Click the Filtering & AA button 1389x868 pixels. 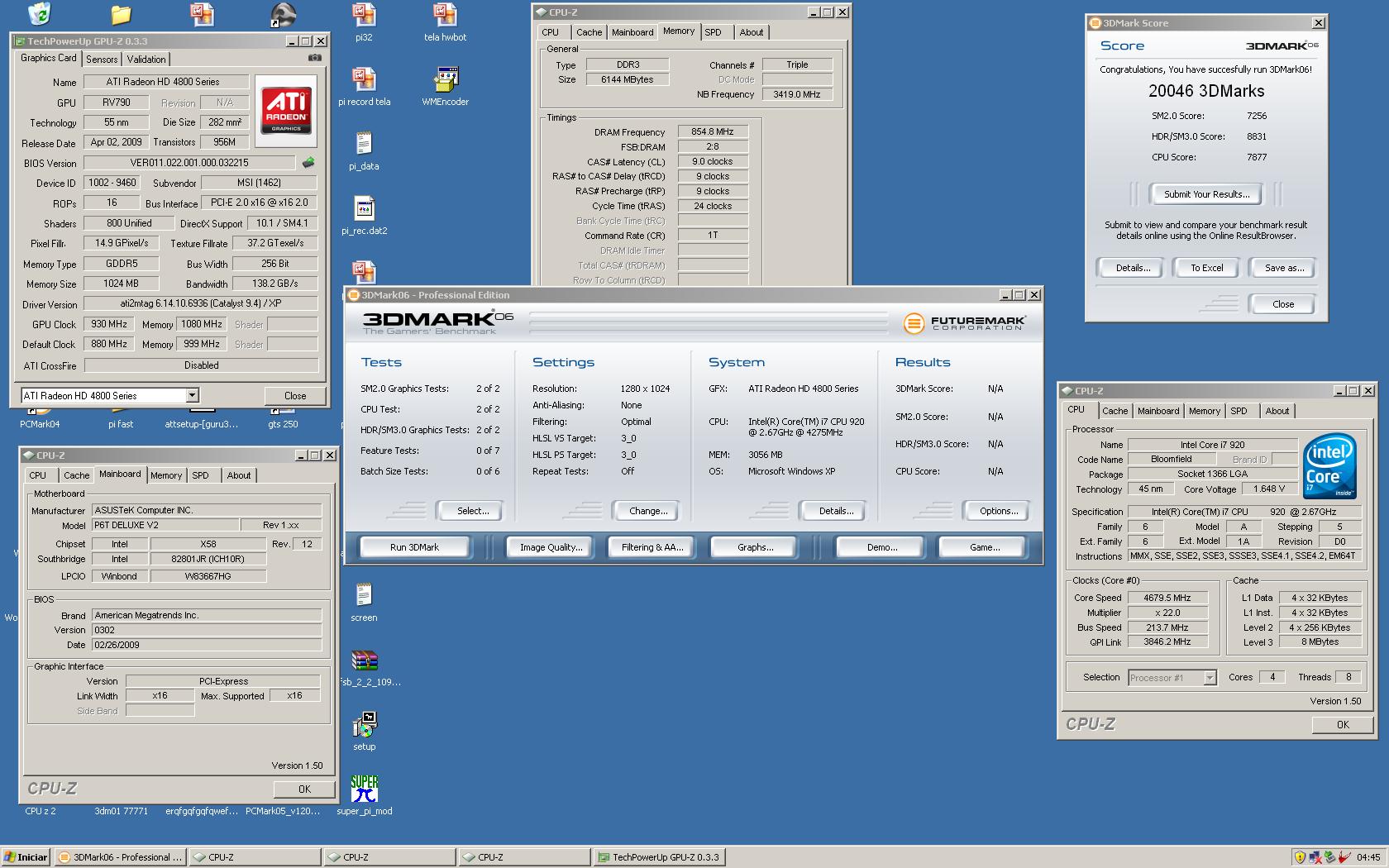click(652, 547)
